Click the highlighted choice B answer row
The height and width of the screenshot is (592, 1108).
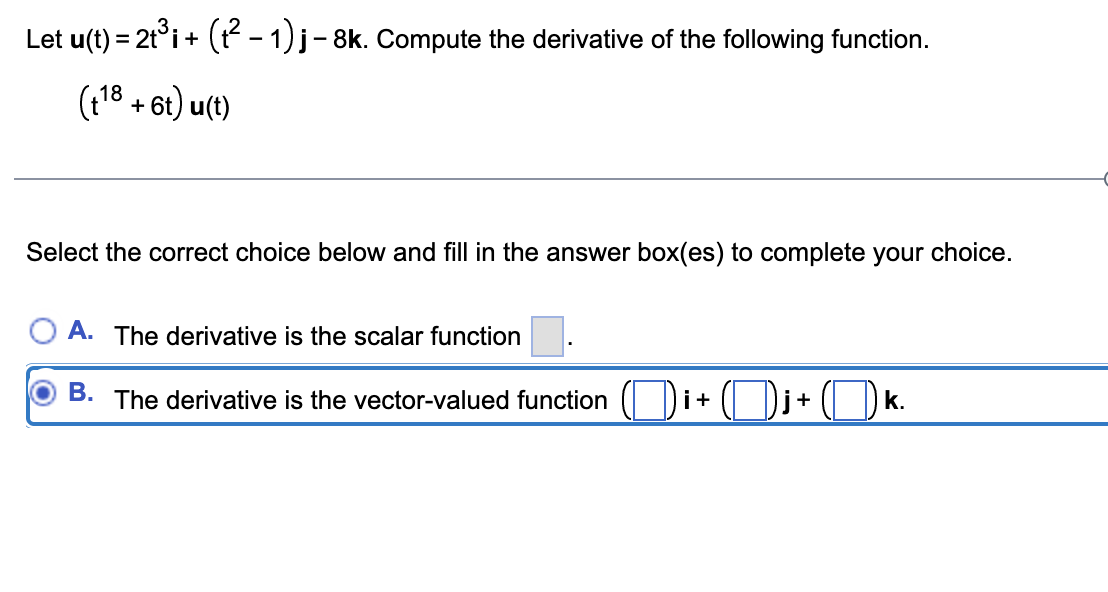[x=550, y=399]
